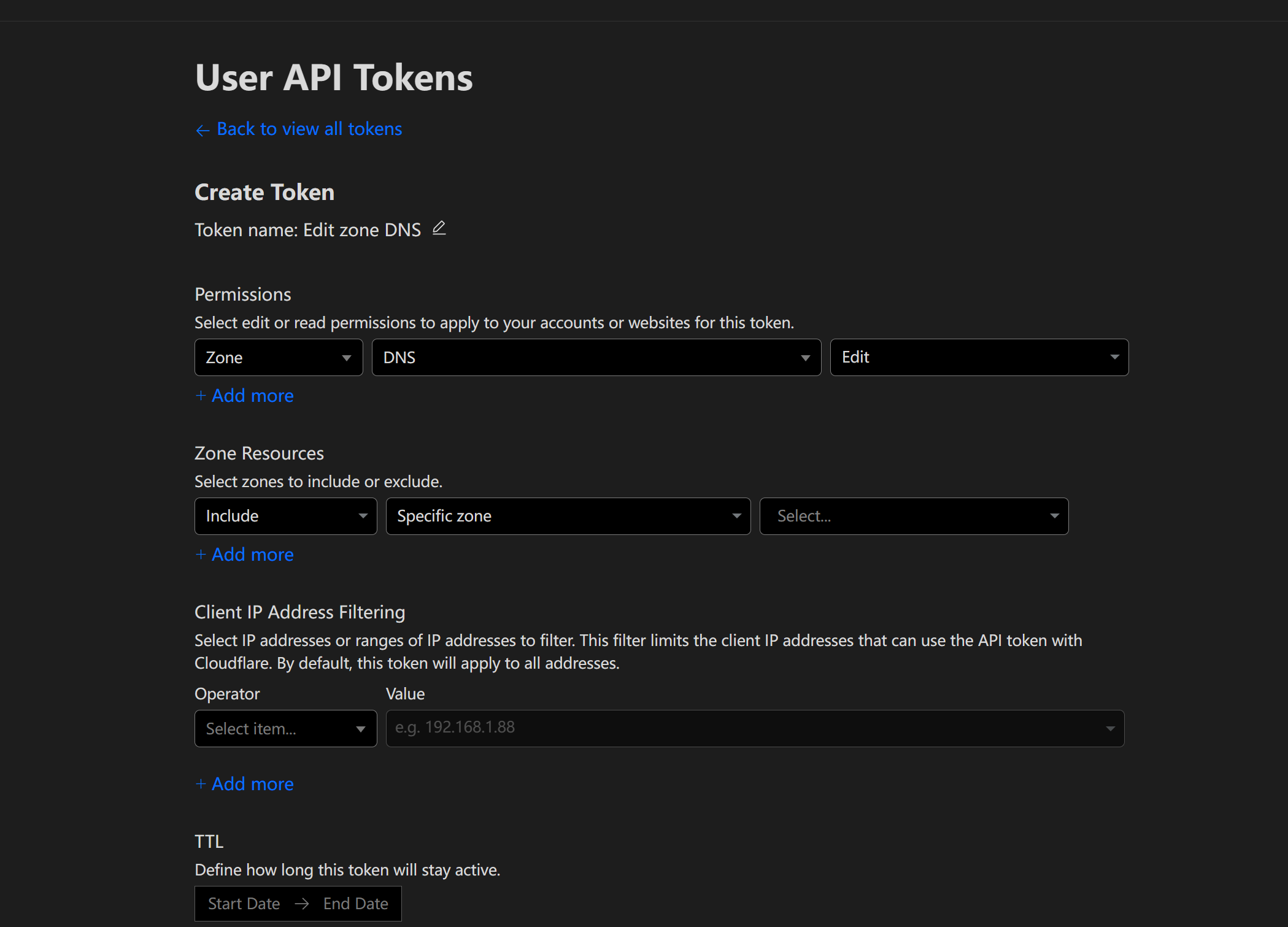Select the 'Zone Resources' section heading
Screen dimensions: 1288x927
(259, 453)
